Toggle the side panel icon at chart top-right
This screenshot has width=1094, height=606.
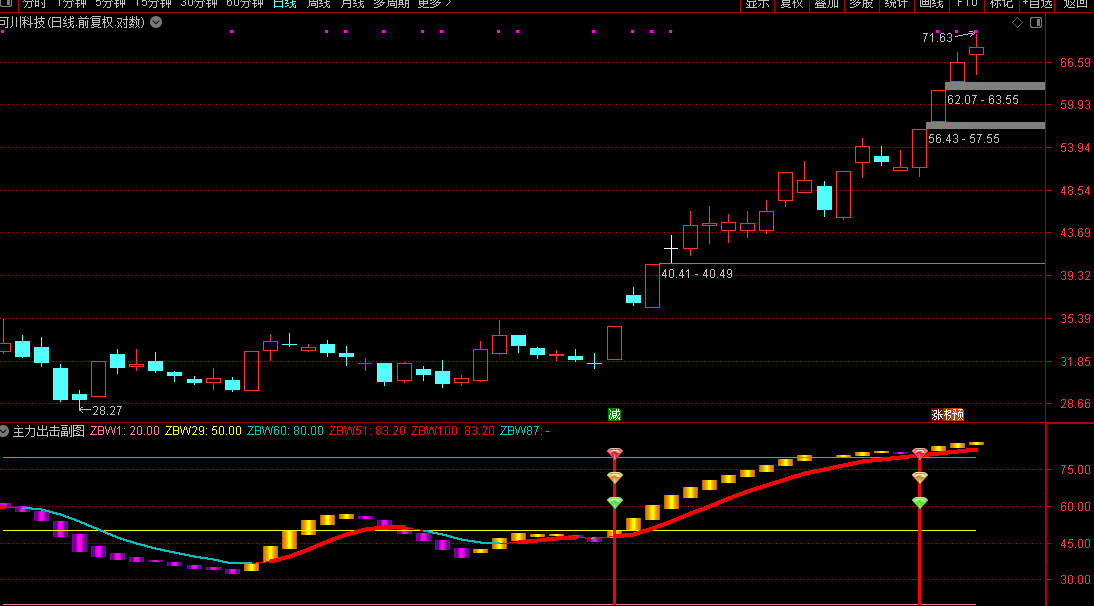pos(1036,23)
